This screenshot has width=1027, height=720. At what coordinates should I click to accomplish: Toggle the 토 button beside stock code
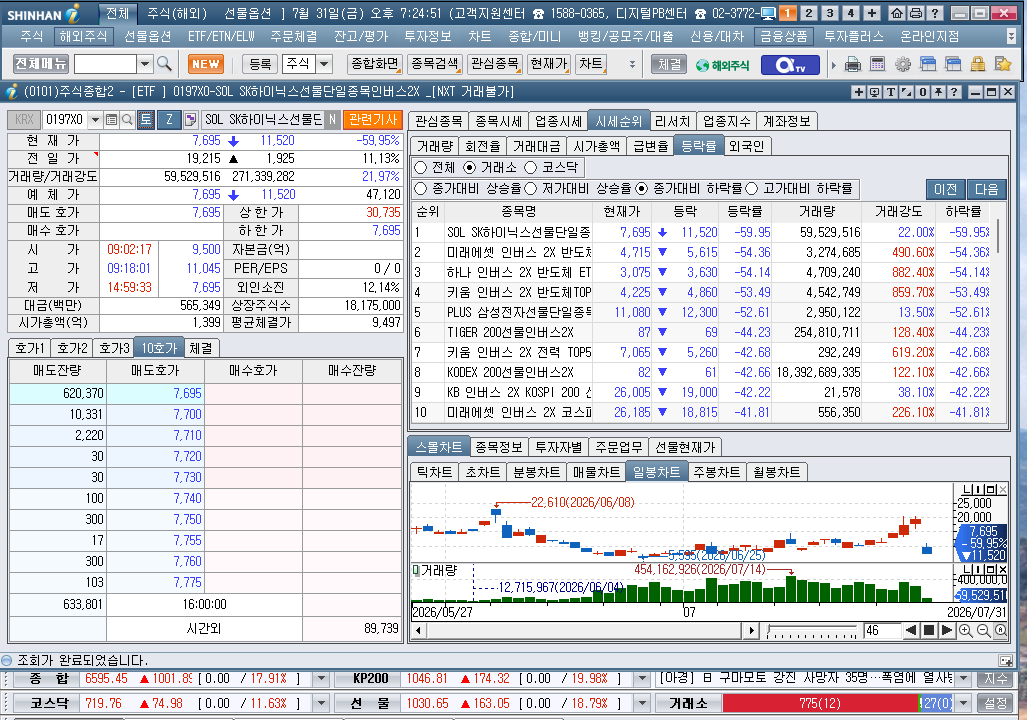click(x=146, y=119)
